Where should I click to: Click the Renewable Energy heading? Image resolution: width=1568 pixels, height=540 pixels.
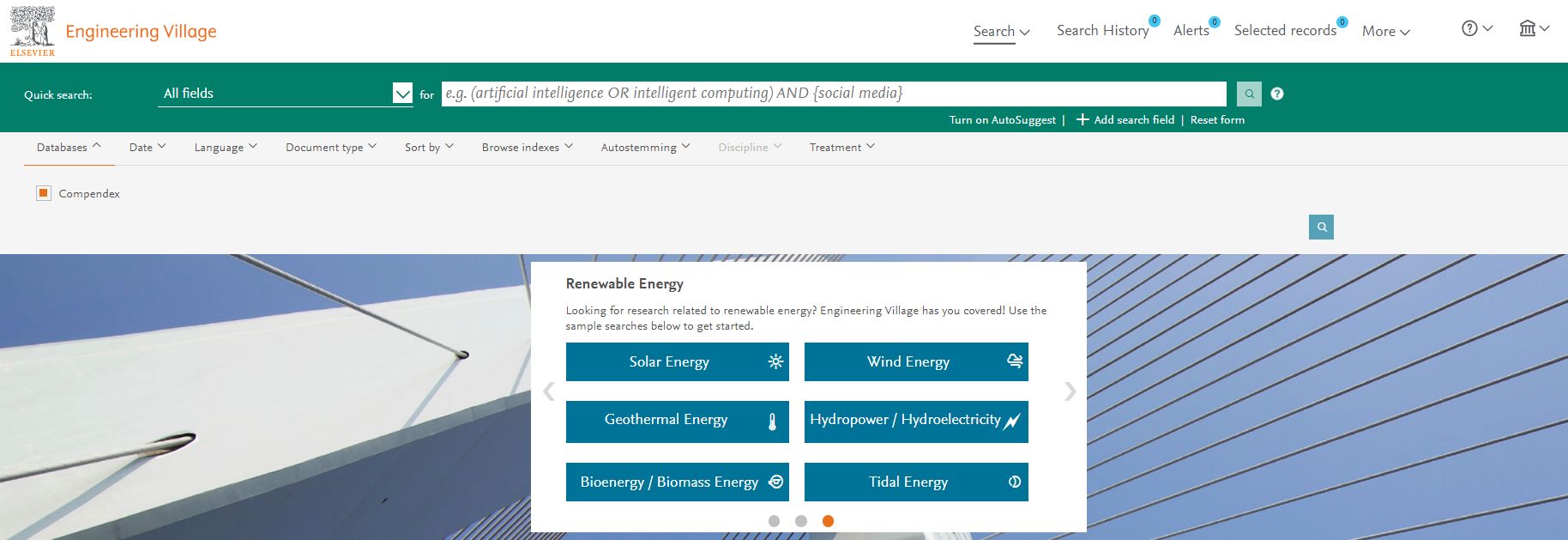click(x=624, y=283)
